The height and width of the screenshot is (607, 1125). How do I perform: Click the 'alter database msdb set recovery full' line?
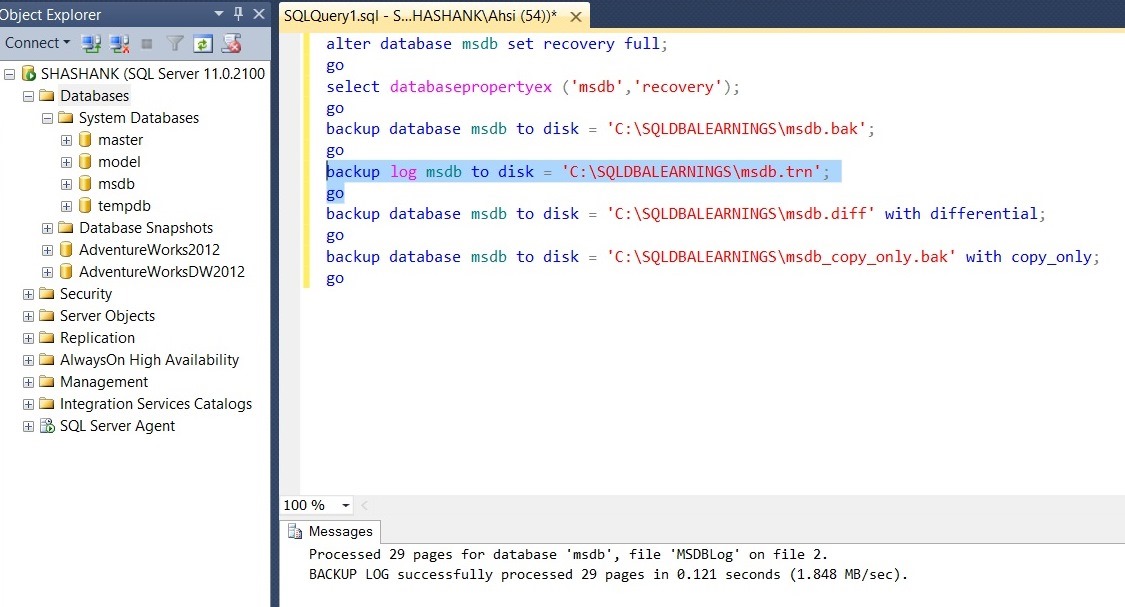coord(496,44)
